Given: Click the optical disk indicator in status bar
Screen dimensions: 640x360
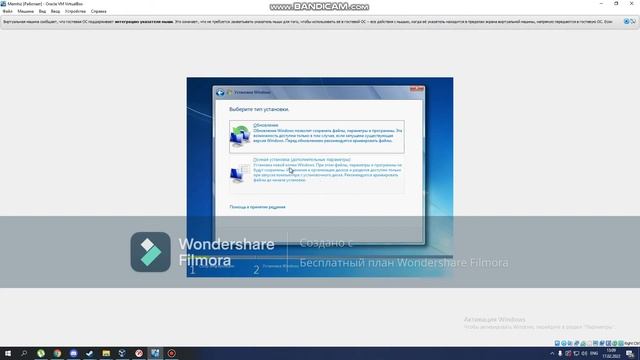Looking at the screenshot, I should (564, 343).
